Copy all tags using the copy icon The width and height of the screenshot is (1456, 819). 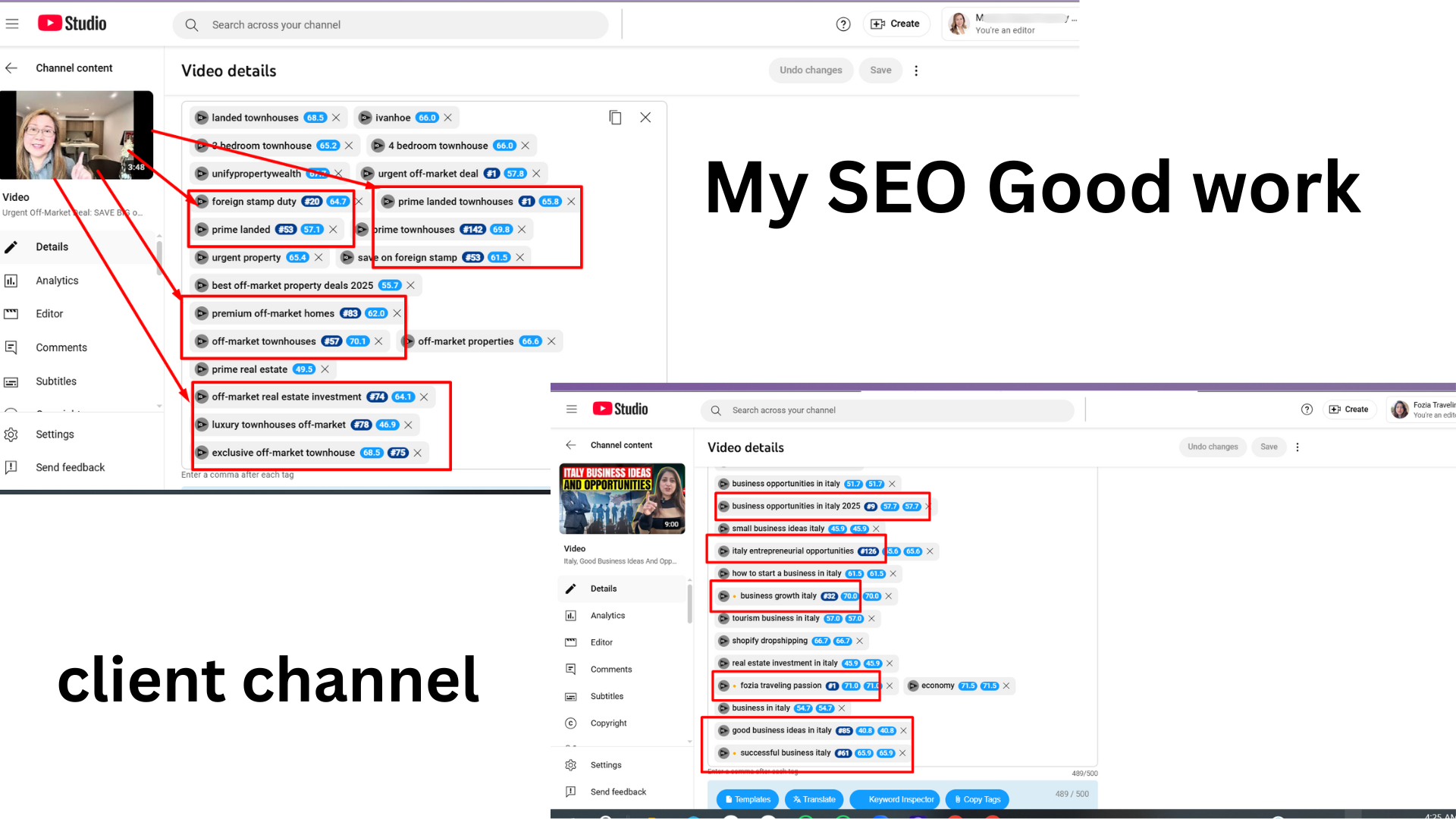point(615,118)
